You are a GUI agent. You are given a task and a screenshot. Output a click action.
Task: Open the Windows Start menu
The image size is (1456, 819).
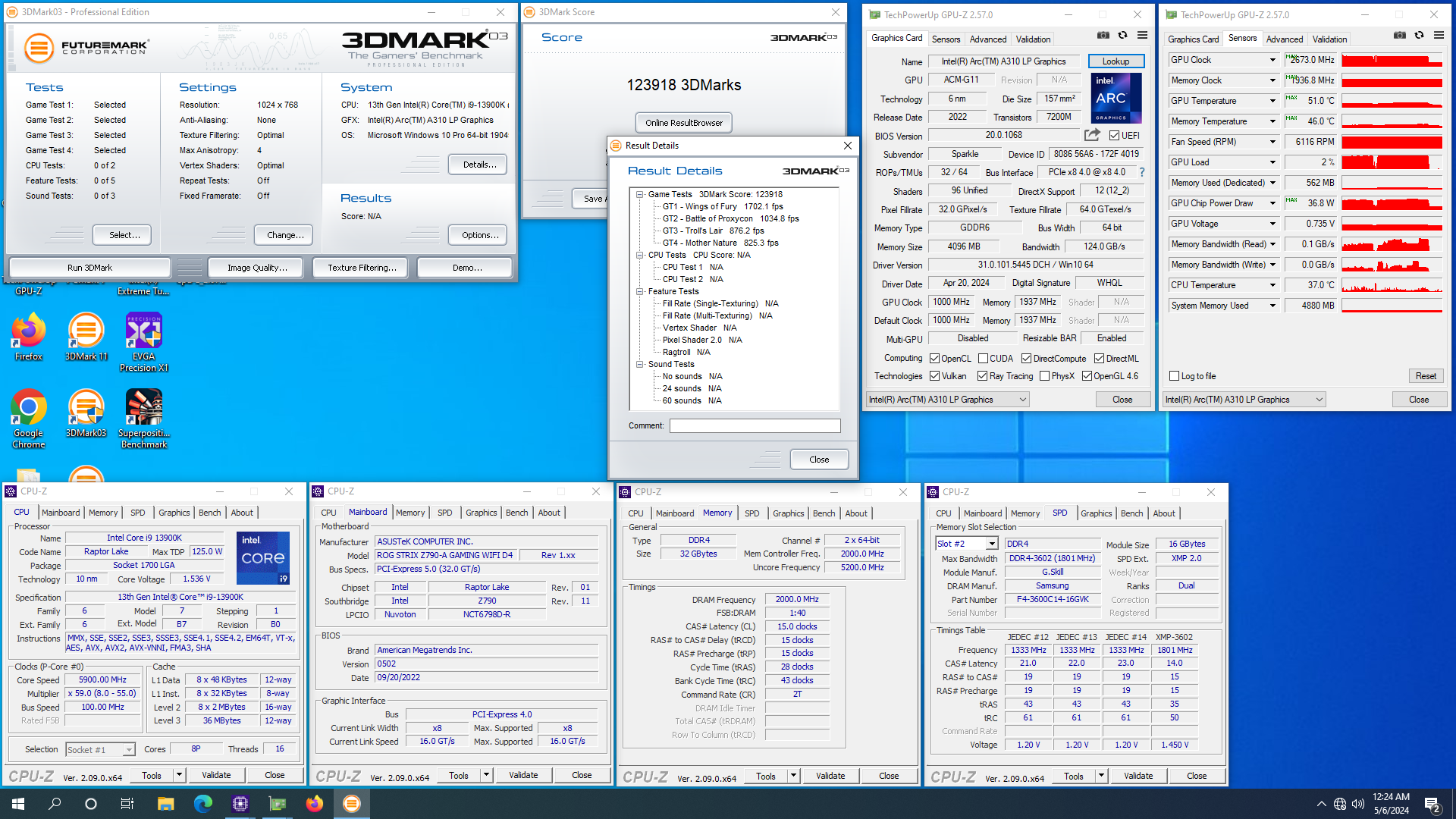pos(18,804)
